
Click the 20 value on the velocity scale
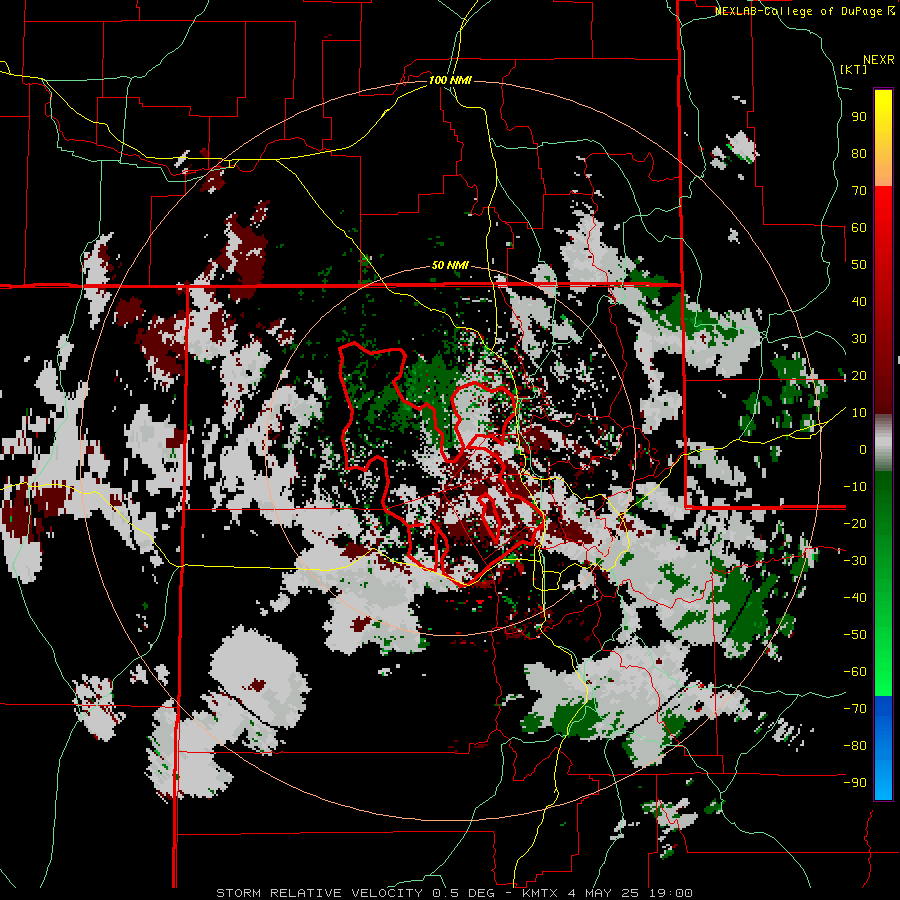click(859, 376)
